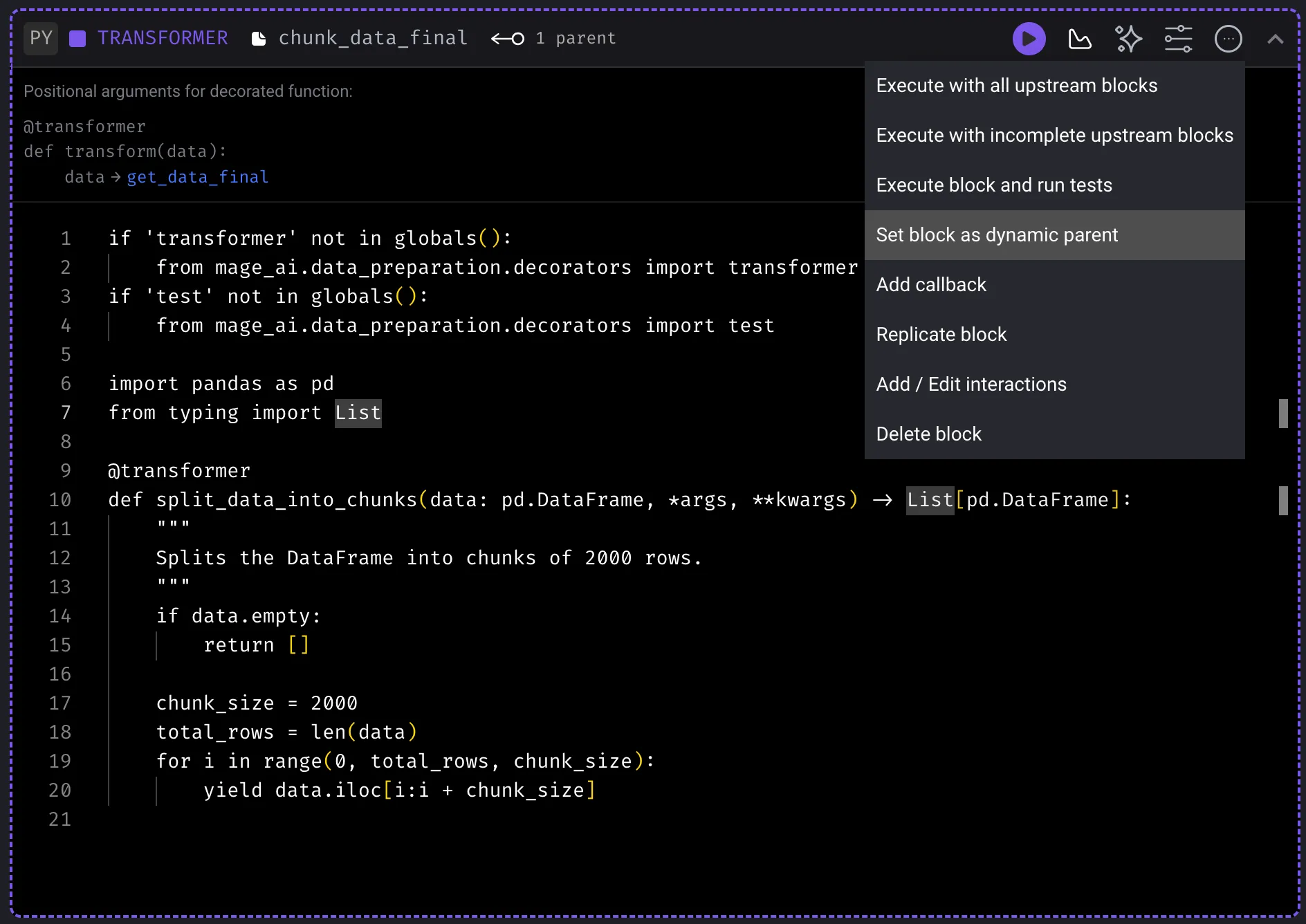
Task: Click the TRANSFORMER block type label
Action: click(163, 38)
